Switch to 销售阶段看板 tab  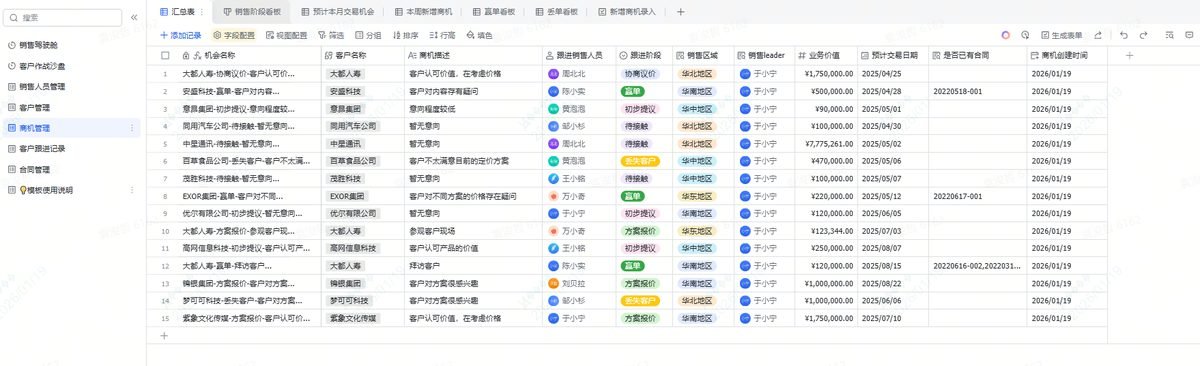pyautogui.click(x=251, y=12)
